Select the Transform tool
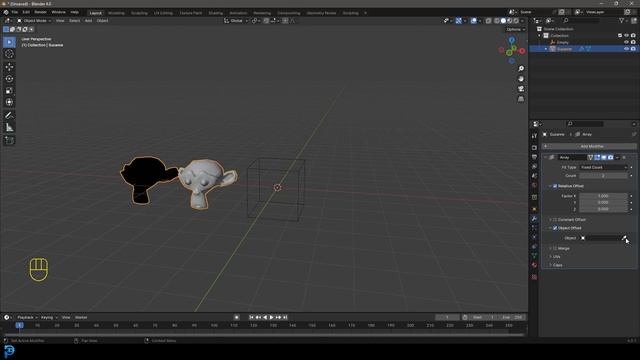 point(9,102)
